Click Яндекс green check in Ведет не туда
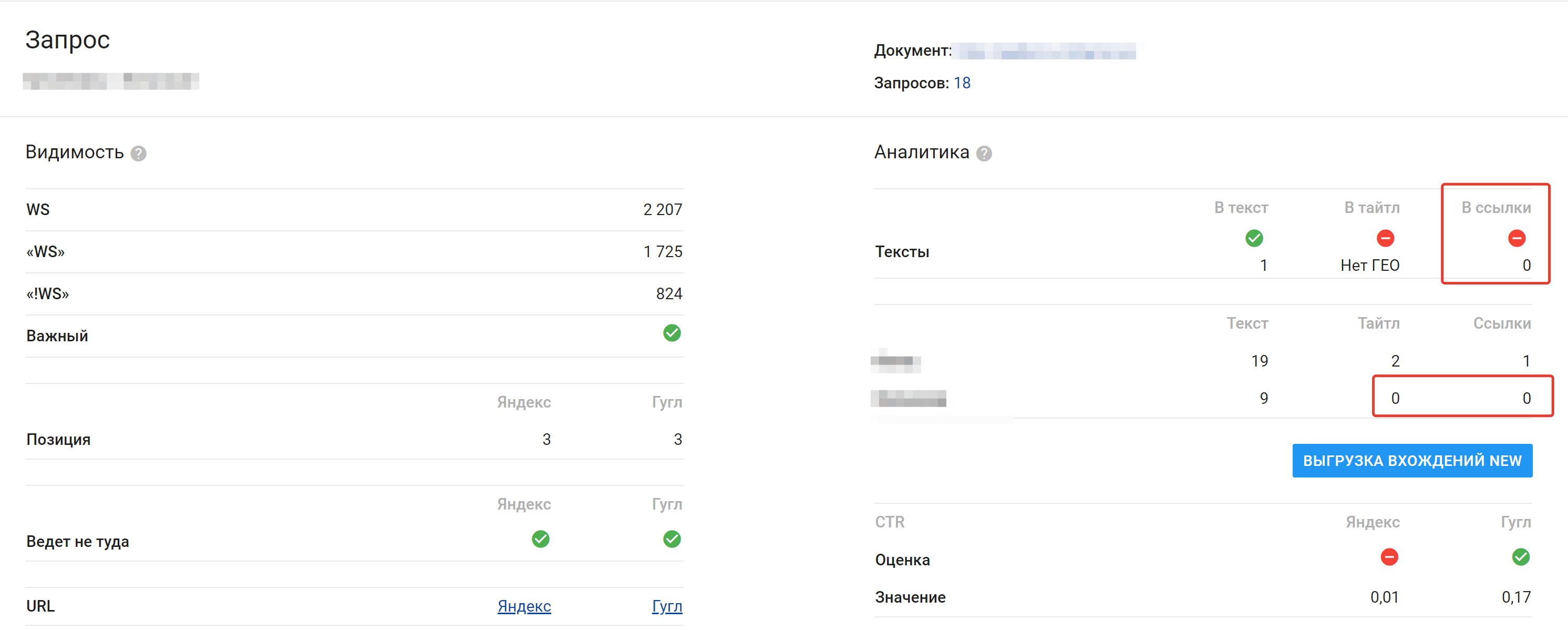This screenshot has height=630, width=1568. point(541,538)
